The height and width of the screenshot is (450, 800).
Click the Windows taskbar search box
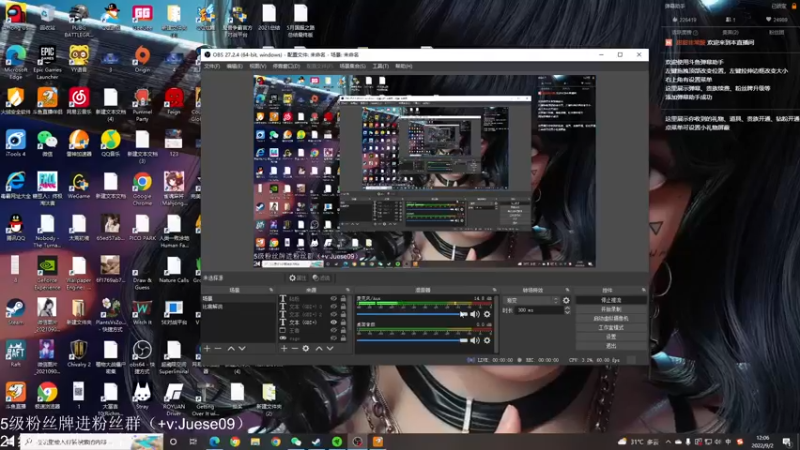pos(92,442)
